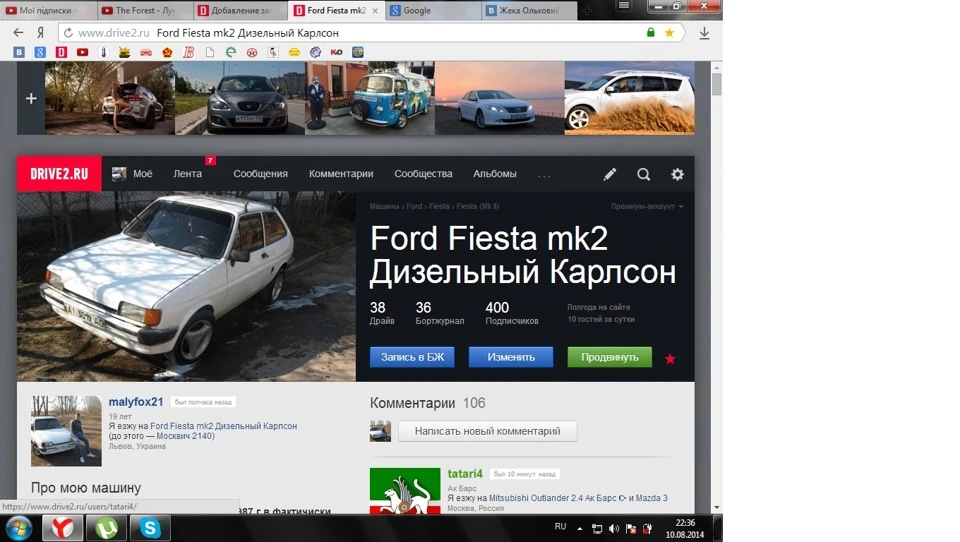Open the YouTube bookmark in bookmarks bar
Image resolution: width=960 pixels, height=542 pixels.
82,52
